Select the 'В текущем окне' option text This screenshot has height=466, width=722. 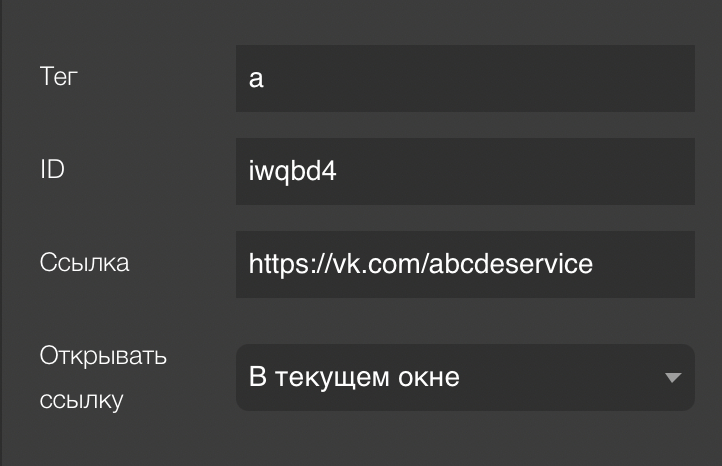click(354, 378)
